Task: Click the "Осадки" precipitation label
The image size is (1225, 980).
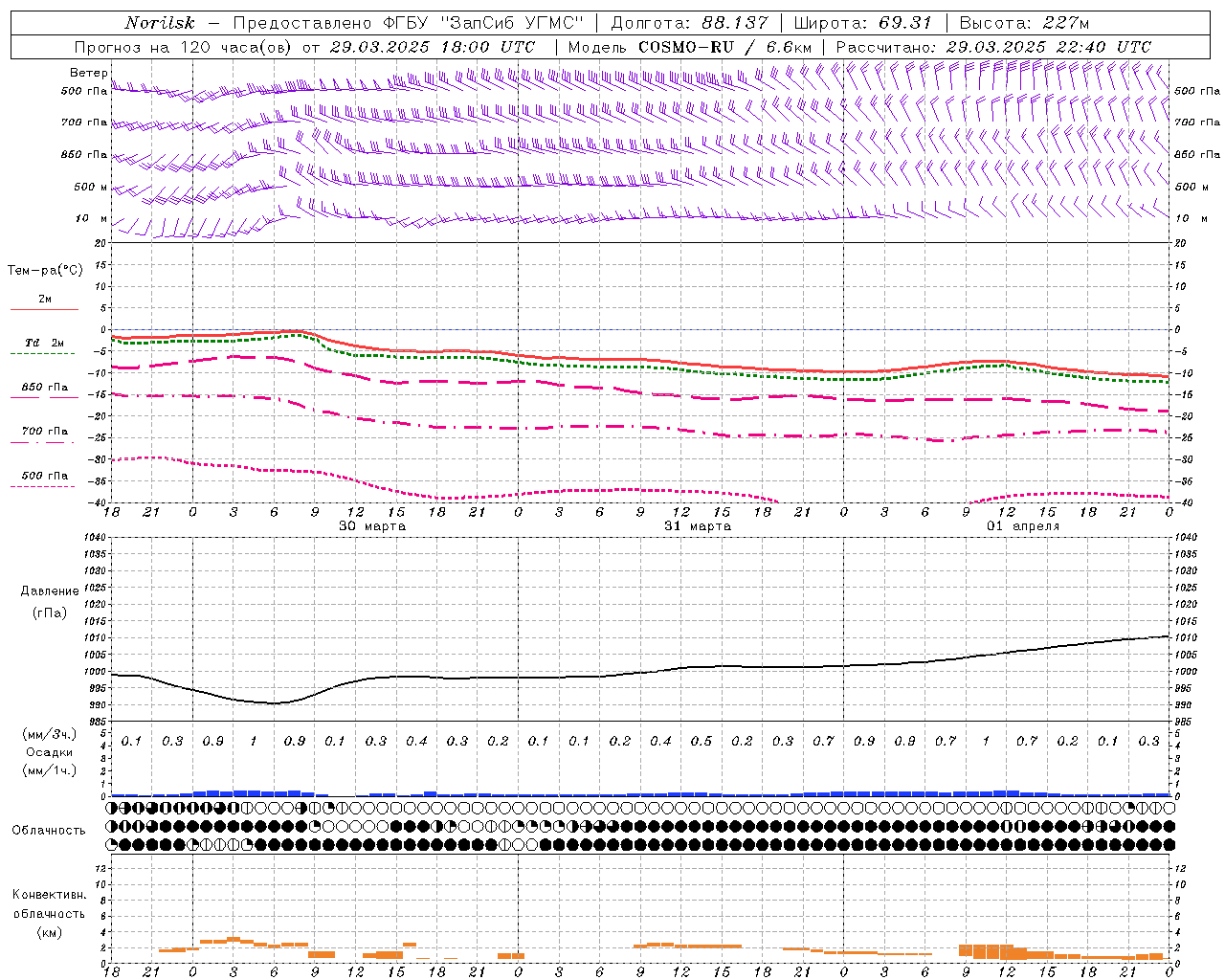Action: coord(50,752)
